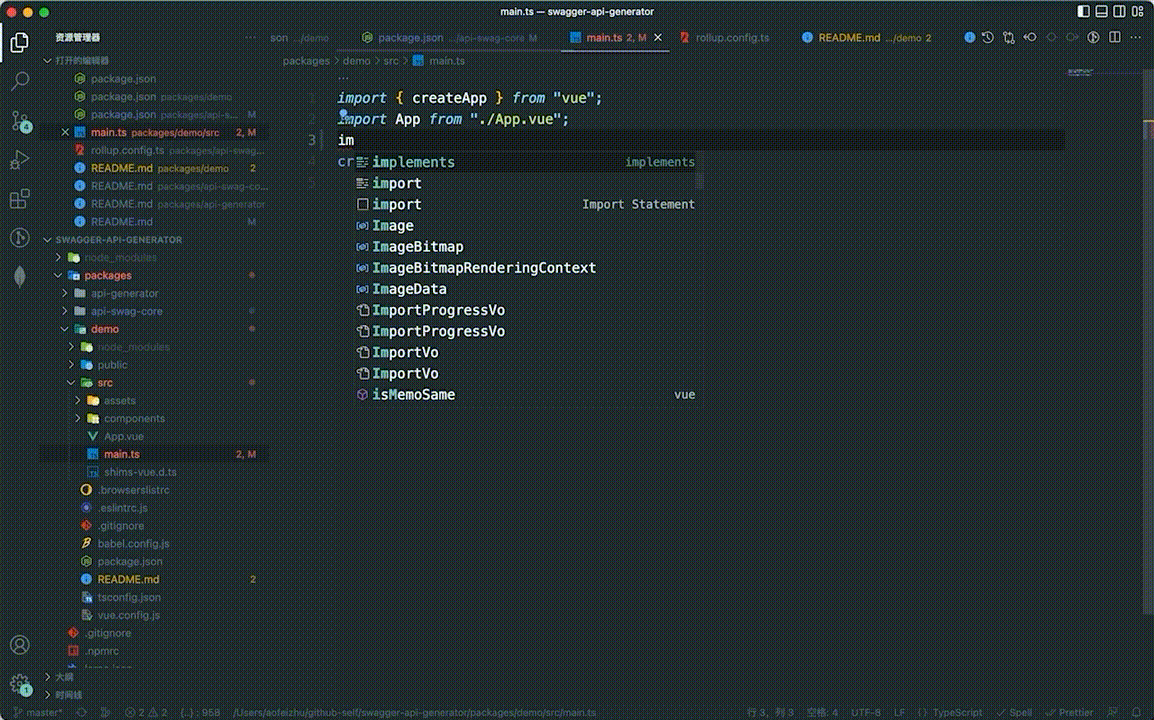Viewport: 1154px width, 720px height.
Task: Toggle the bottom panel
Action: 1102,12
